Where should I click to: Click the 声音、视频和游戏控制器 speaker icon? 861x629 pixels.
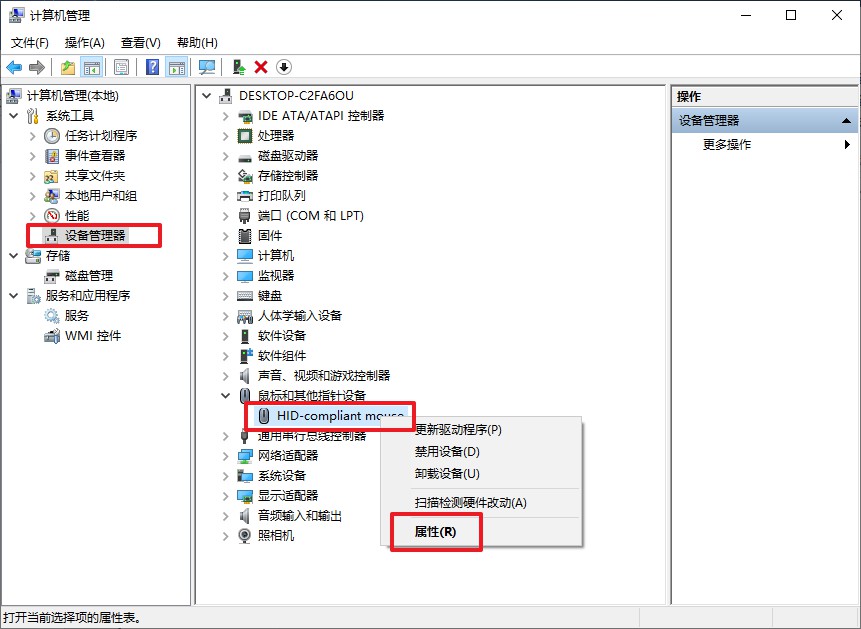(x=244, y=376)
